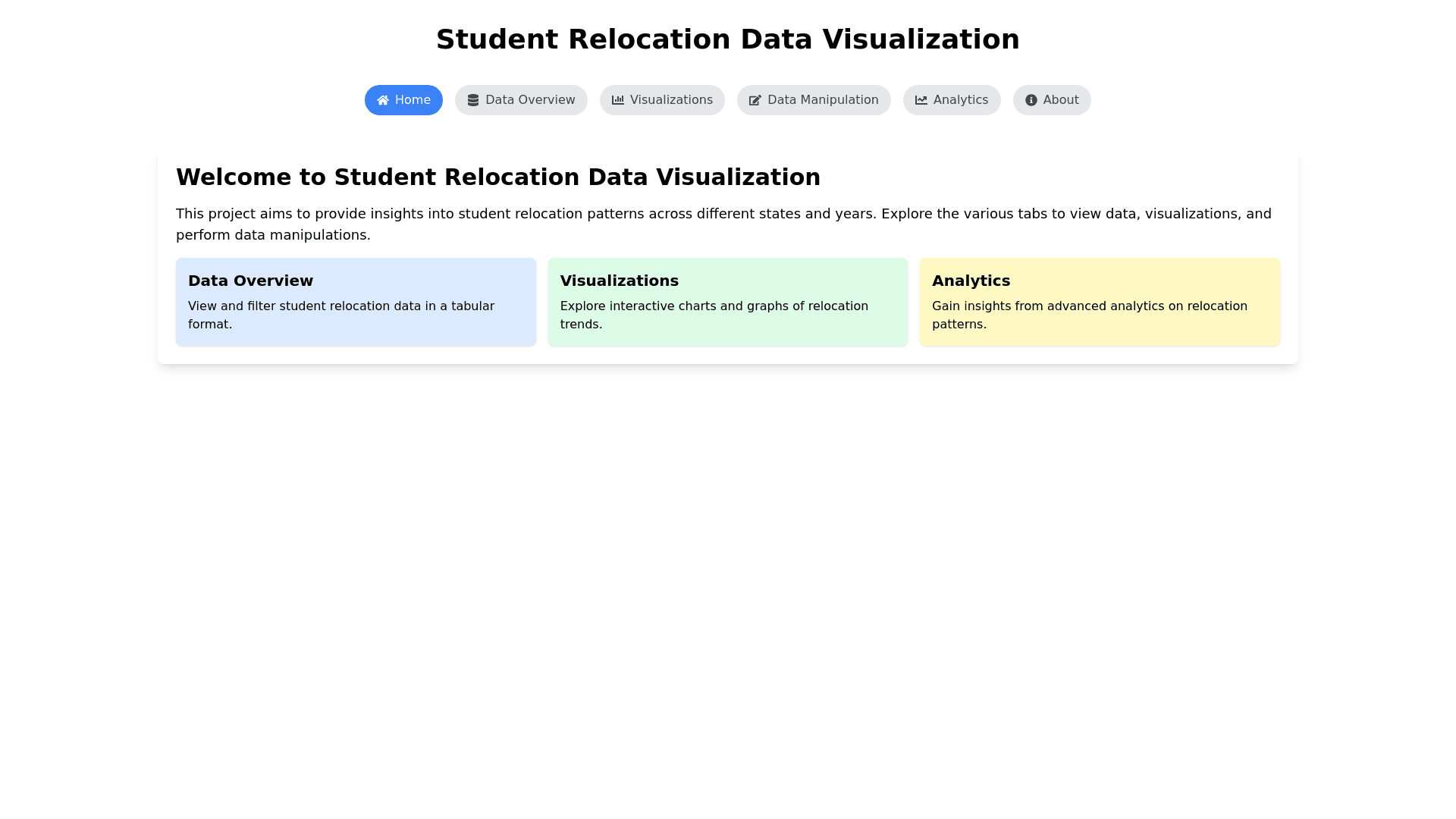
Task: Click the blue Data Overview card heading
Action: point(250,281)
